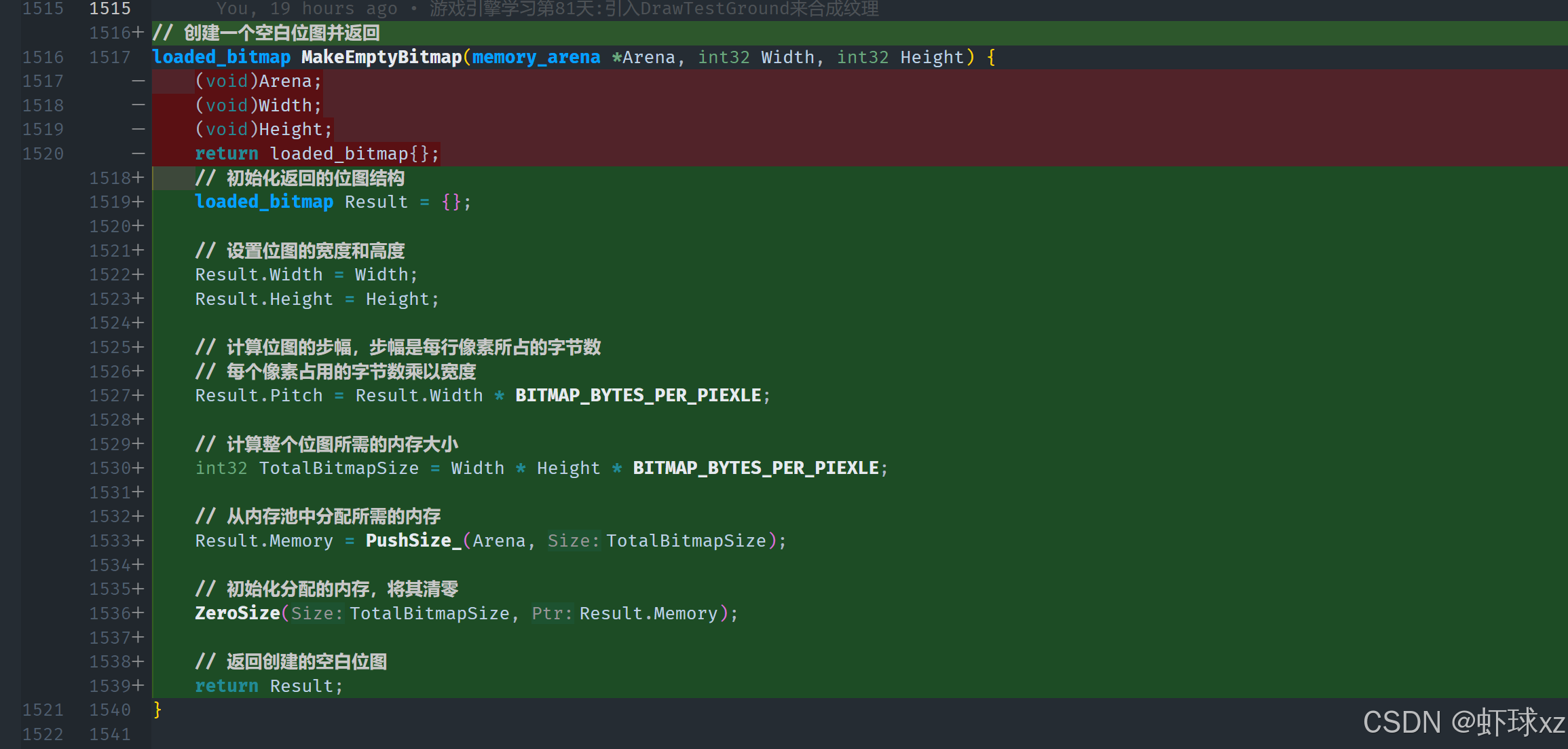Click the comment "// 从内存池中分配所需的内存"
The height and width of the screenshot is (749, 1568).
[318, 517]
